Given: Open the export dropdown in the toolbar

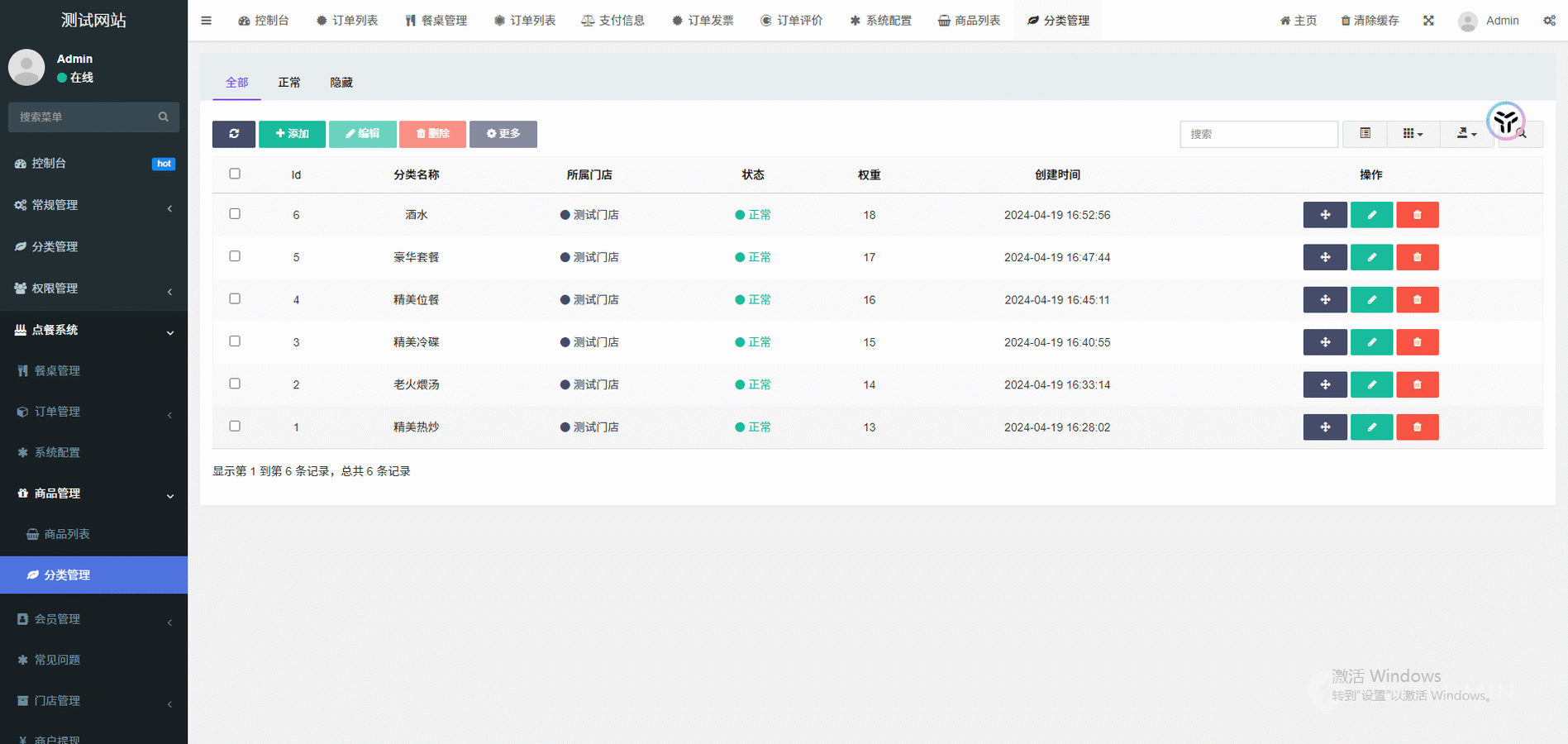Looking at the screenshot, I should (x=1466, y=134).
